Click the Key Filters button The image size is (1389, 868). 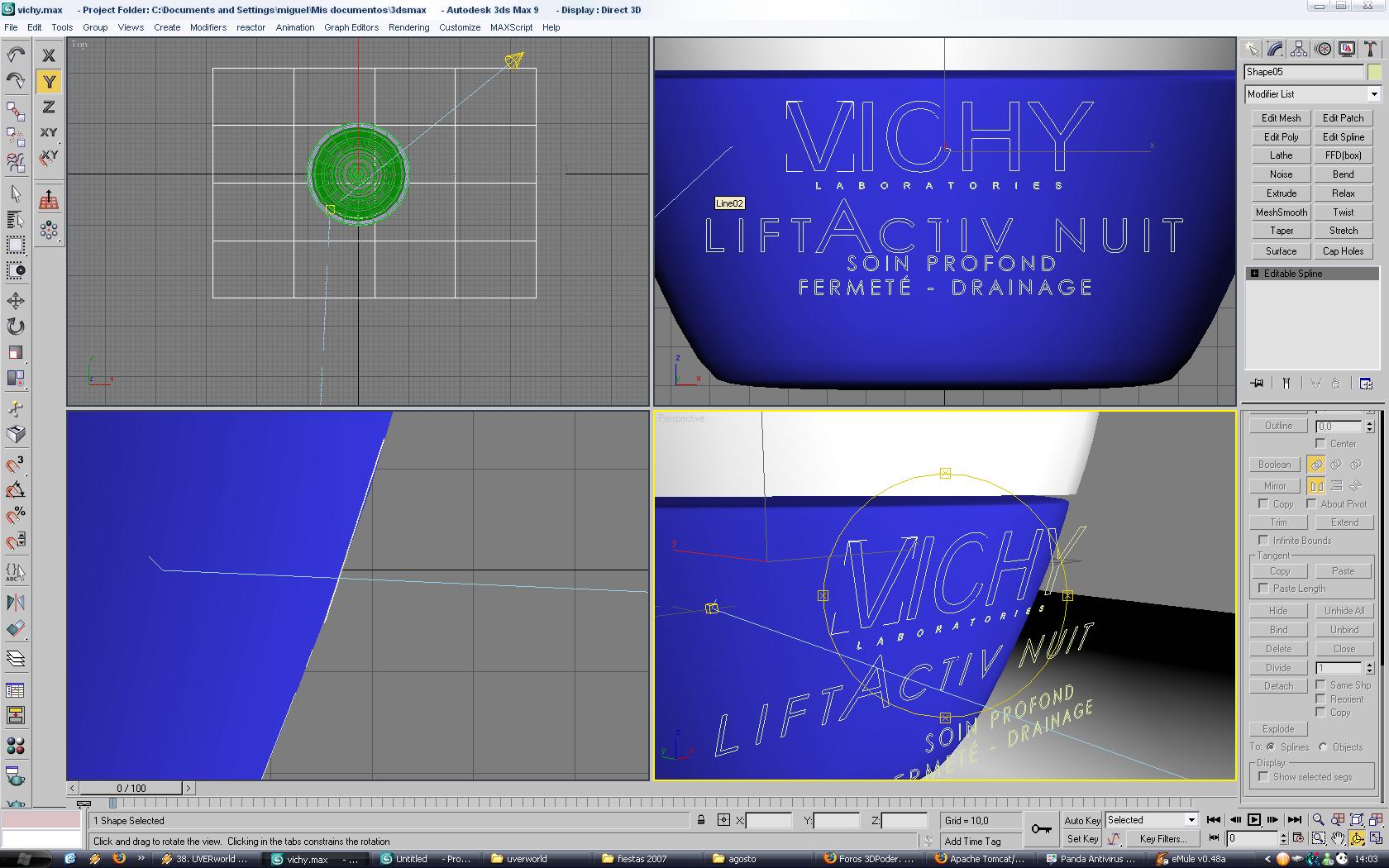(1162, 838)
